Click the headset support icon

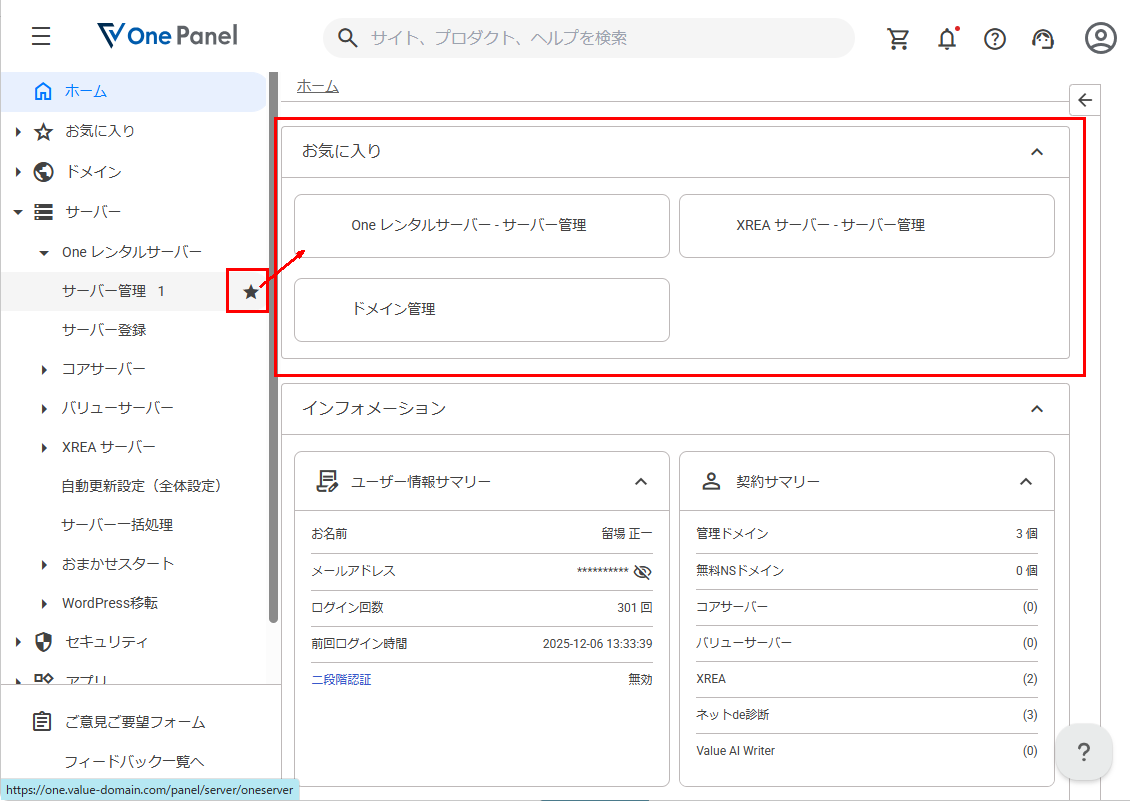pos(1042,38)
